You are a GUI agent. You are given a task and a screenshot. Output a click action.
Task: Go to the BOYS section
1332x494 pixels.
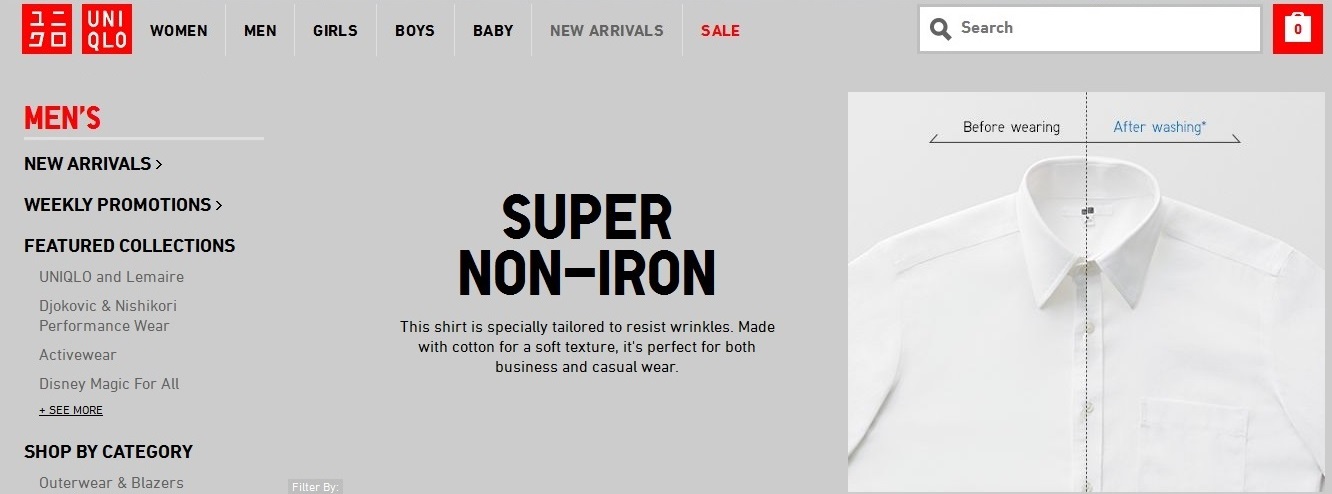415,31
